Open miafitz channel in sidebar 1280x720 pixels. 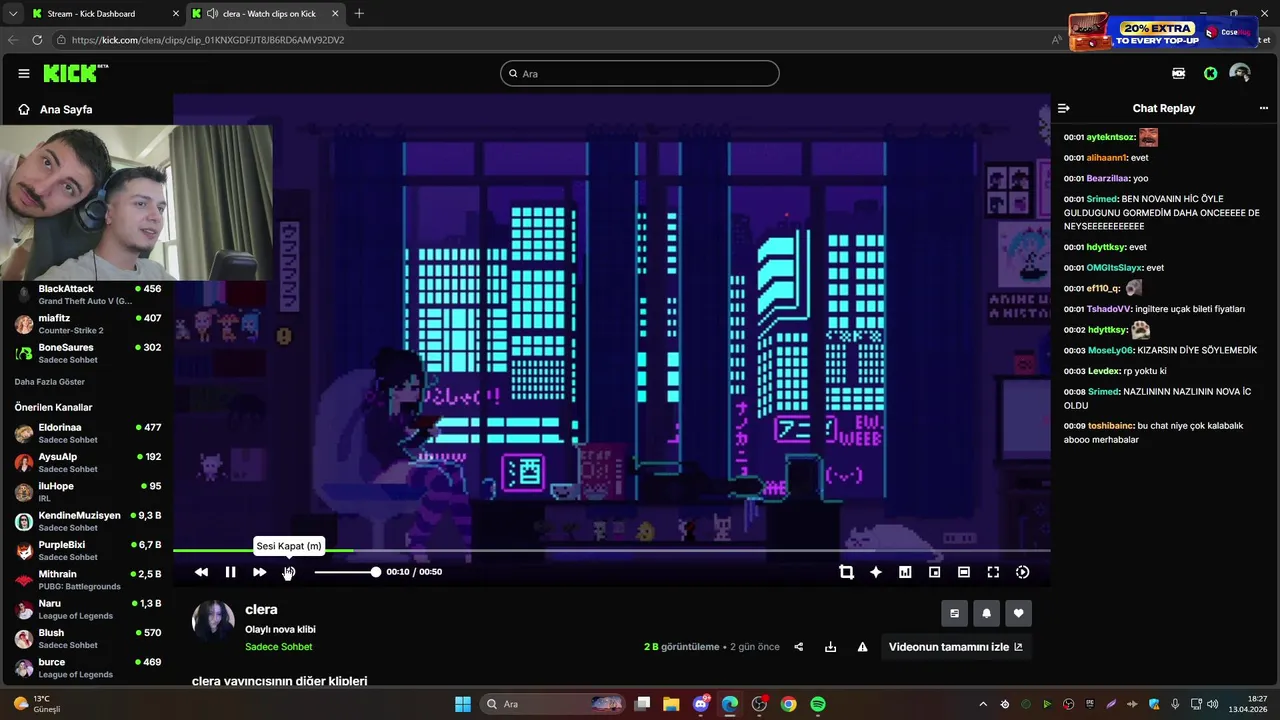tap(88, 324)
